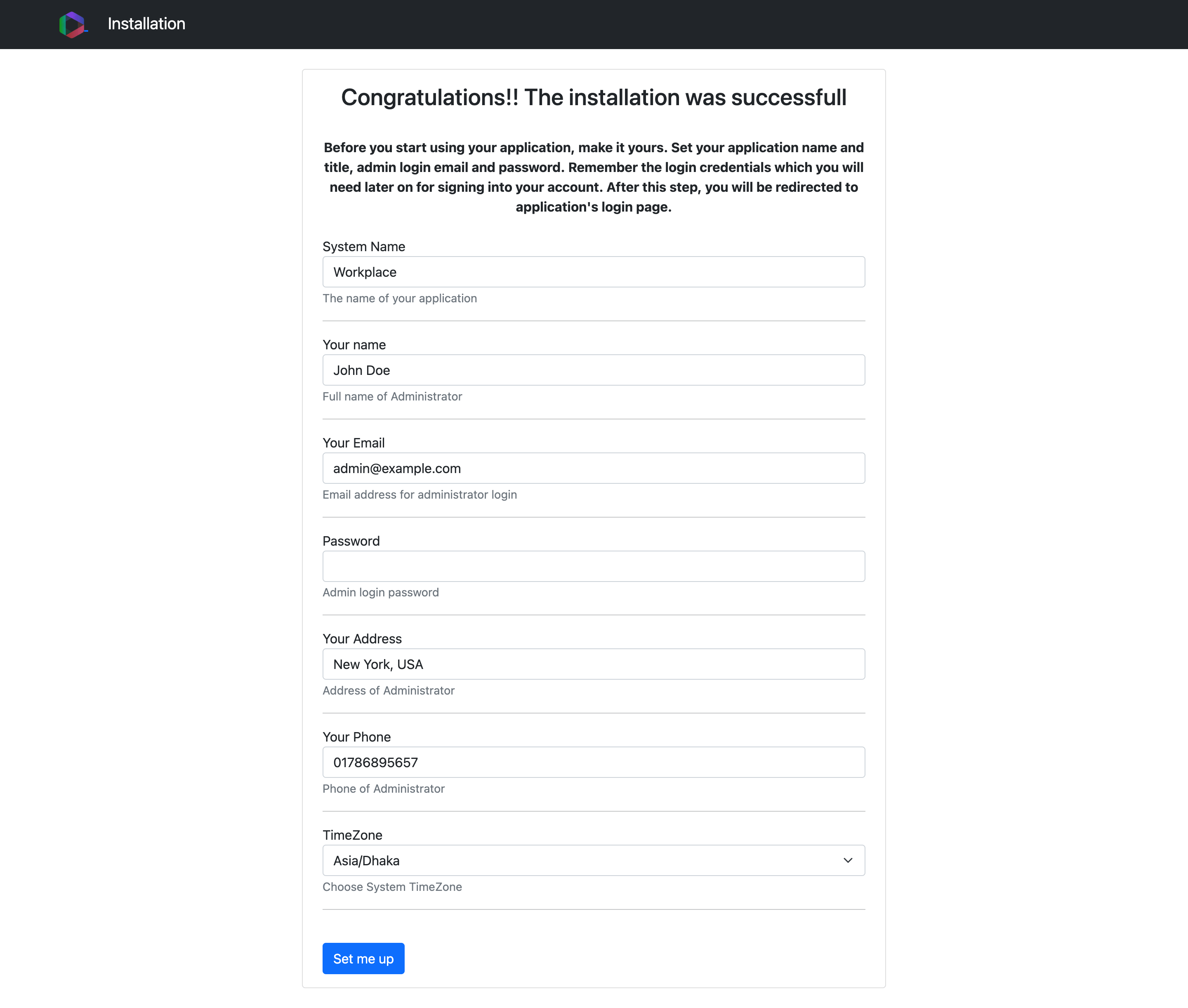Click the empty Password input box
The width and height of the screenshot is (1188, 1008).
pyautogui.click(x=593, y=566)
